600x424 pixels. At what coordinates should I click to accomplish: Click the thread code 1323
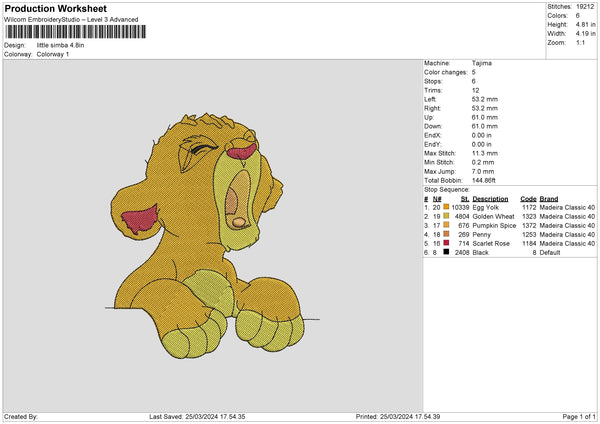tap(529, 217)
